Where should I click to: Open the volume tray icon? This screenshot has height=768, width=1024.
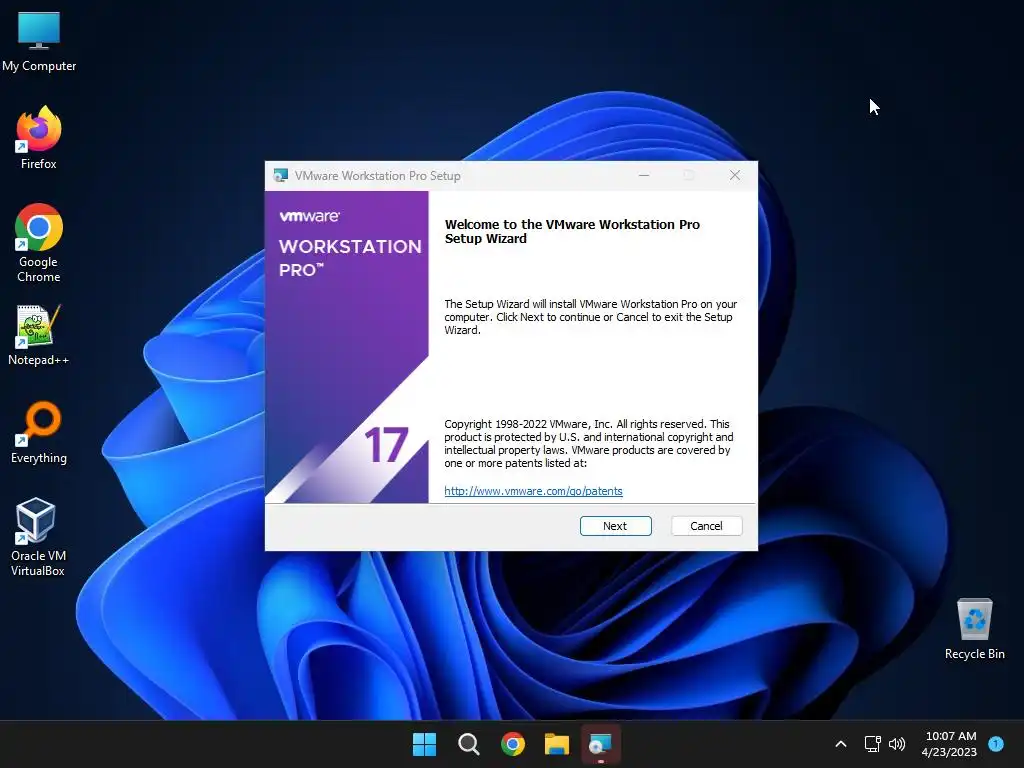pyautogui.click(x=897, y=744)
